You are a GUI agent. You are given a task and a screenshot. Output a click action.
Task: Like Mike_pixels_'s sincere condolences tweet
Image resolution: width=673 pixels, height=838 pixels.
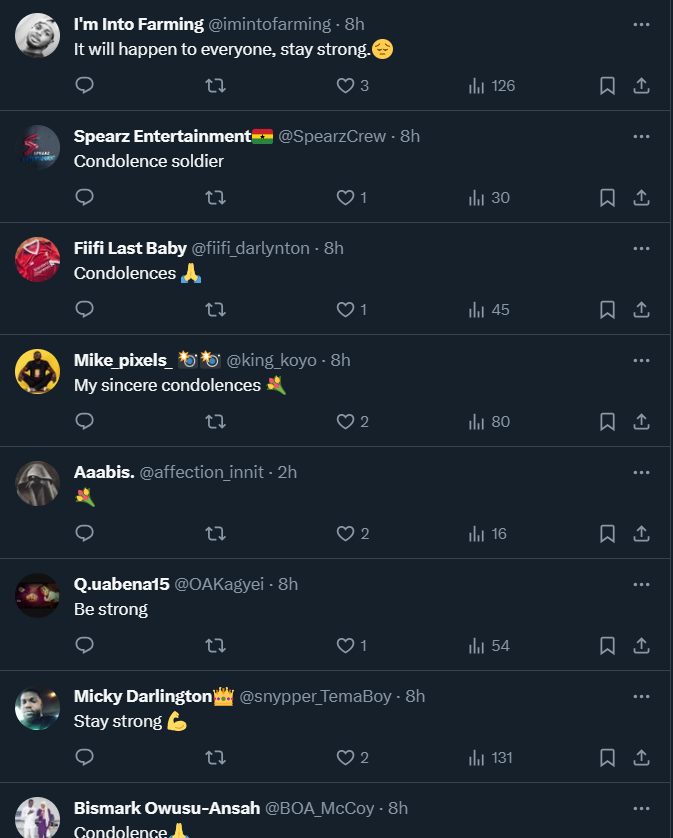(x=352, y=422)
